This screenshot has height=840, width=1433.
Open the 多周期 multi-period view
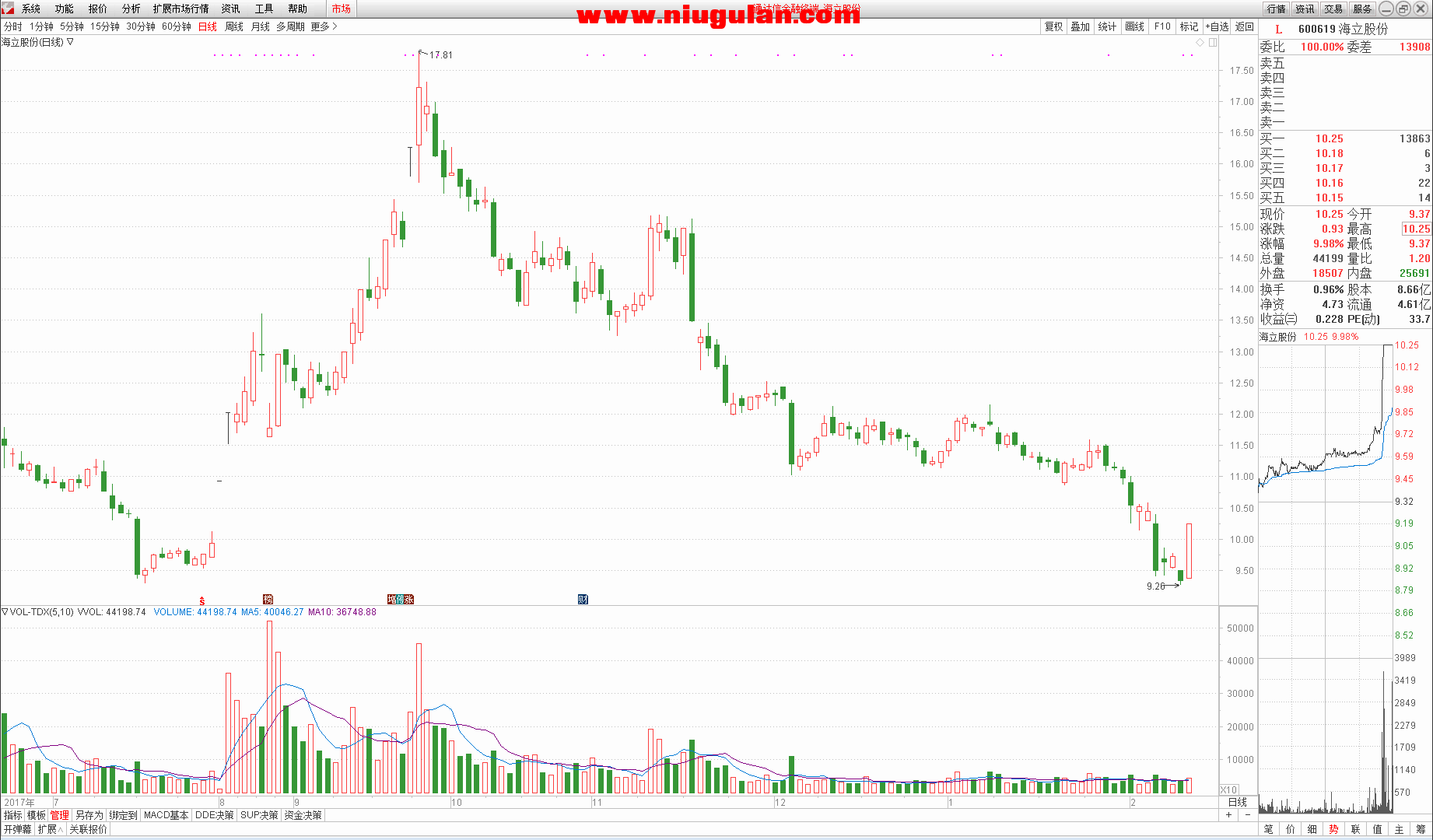tap(291, 26)
